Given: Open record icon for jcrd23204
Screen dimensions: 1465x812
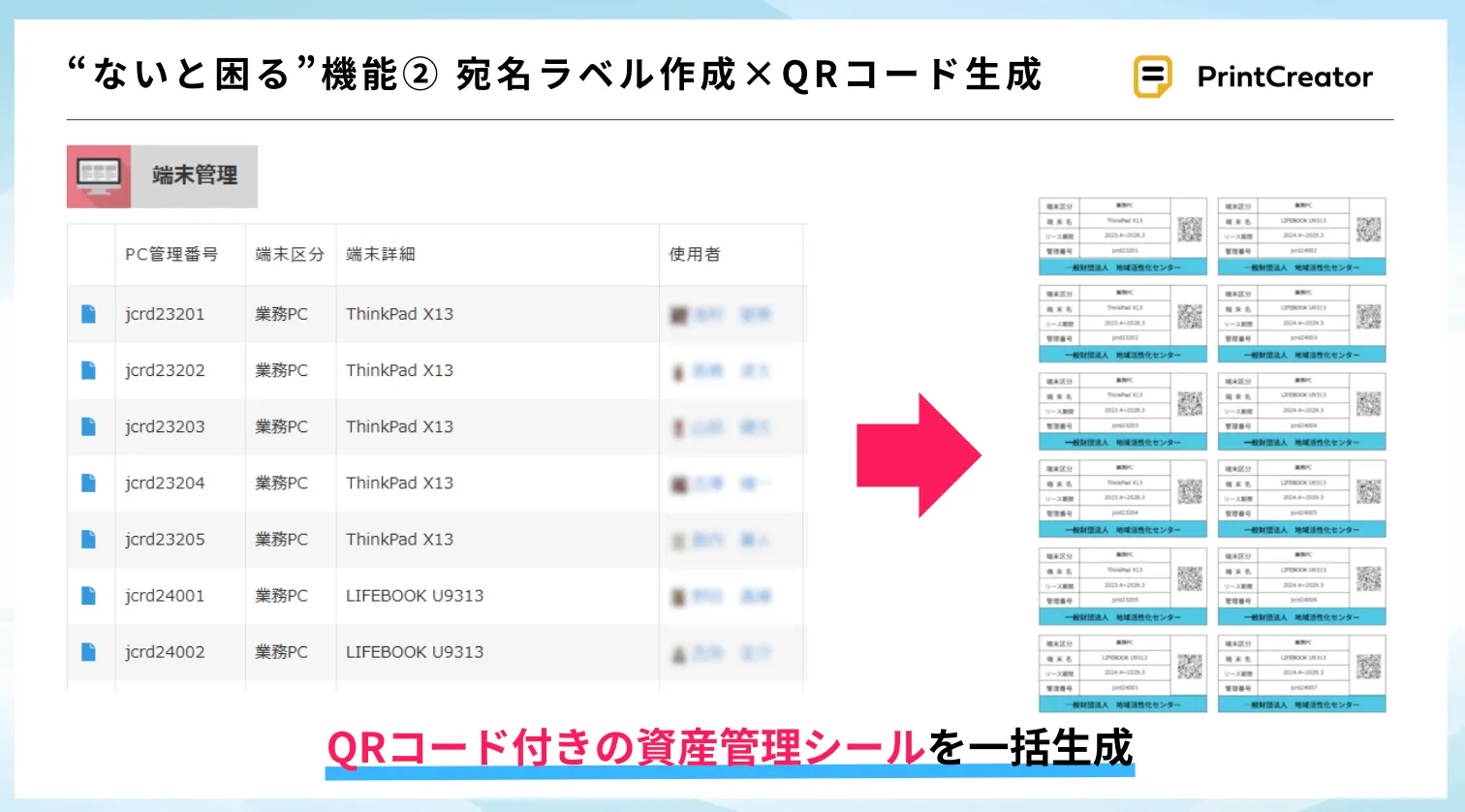Looking at the screenshot, I should pyautogui.click(x=88, y=483).
